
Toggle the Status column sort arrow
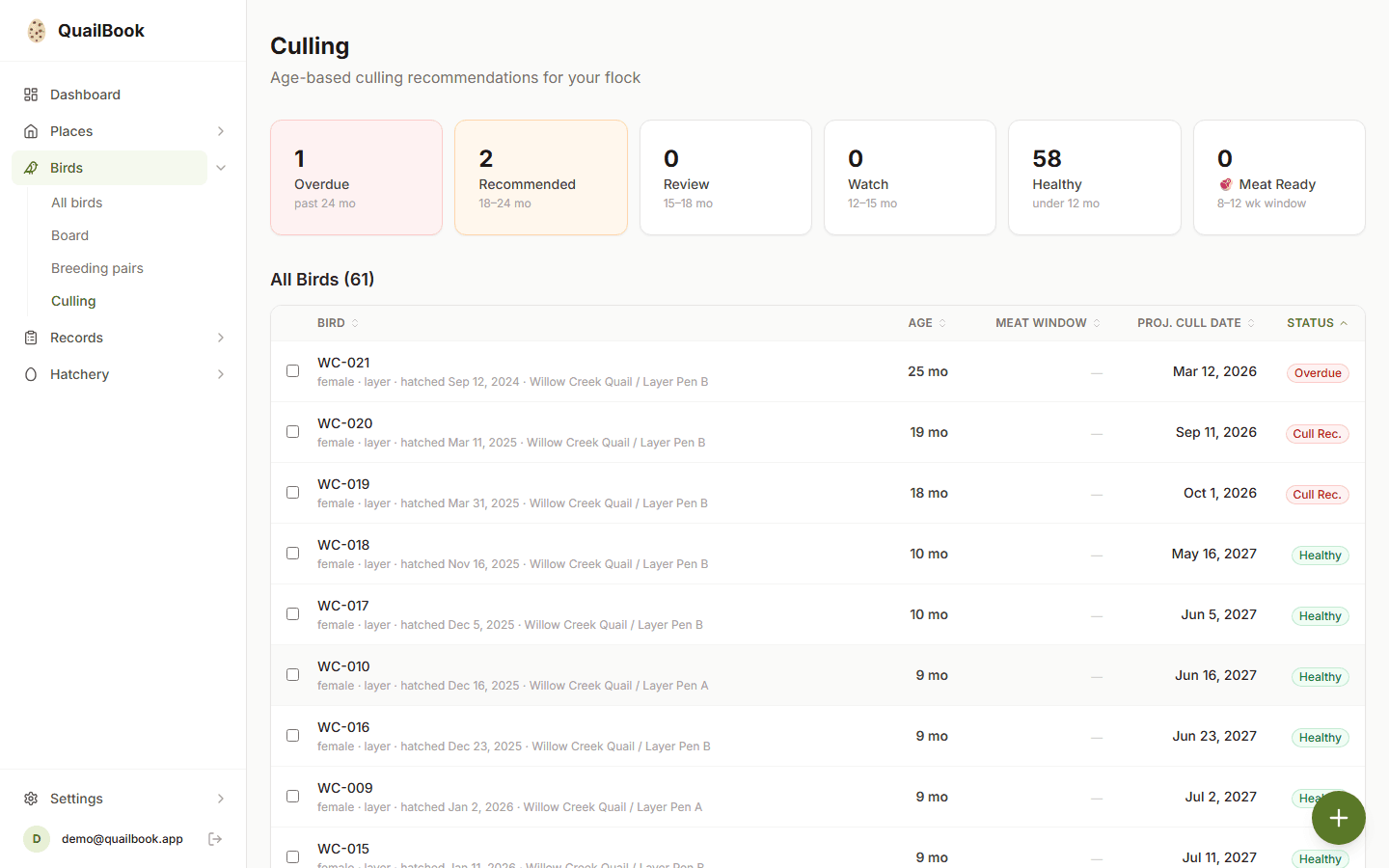pyautogui.click(x=1344, y=323)
